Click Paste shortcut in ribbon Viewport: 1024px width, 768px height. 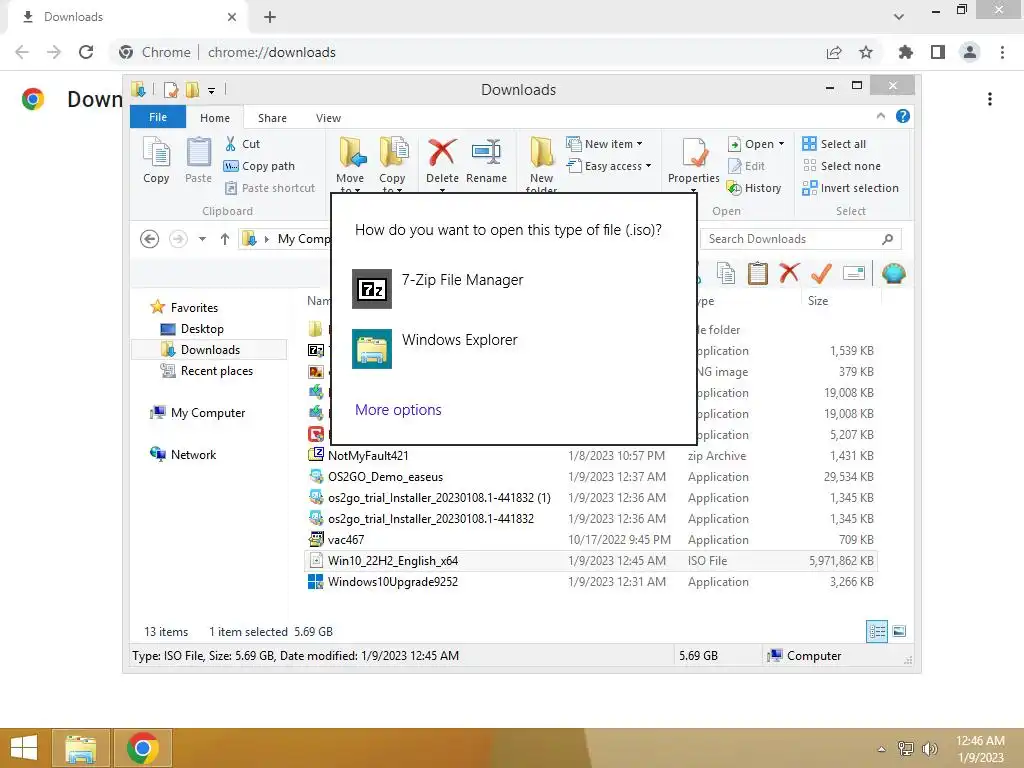270,188
